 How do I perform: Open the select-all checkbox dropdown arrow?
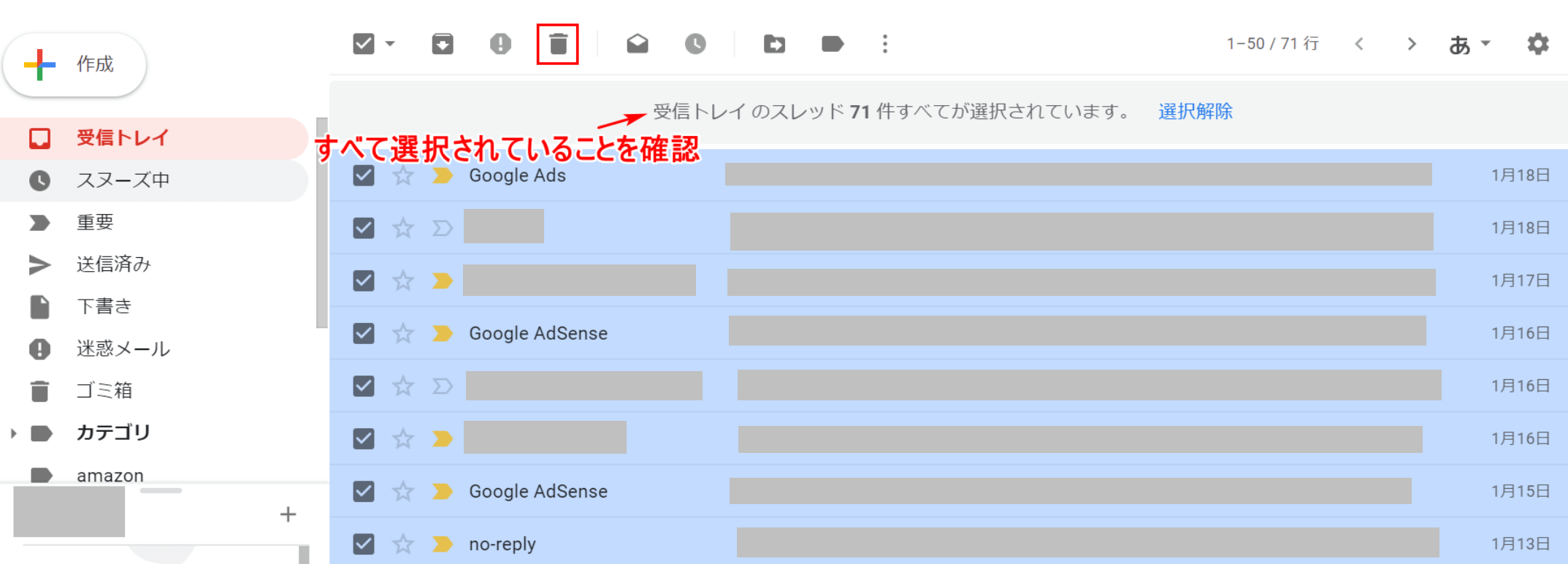(x=390, y=44)
